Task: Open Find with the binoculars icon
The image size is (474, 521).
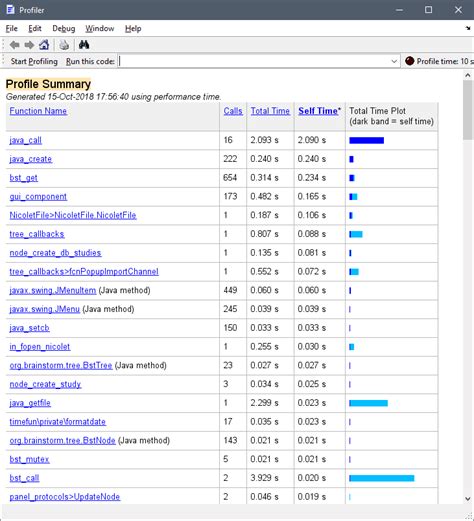Action: (x=84, y=45)
